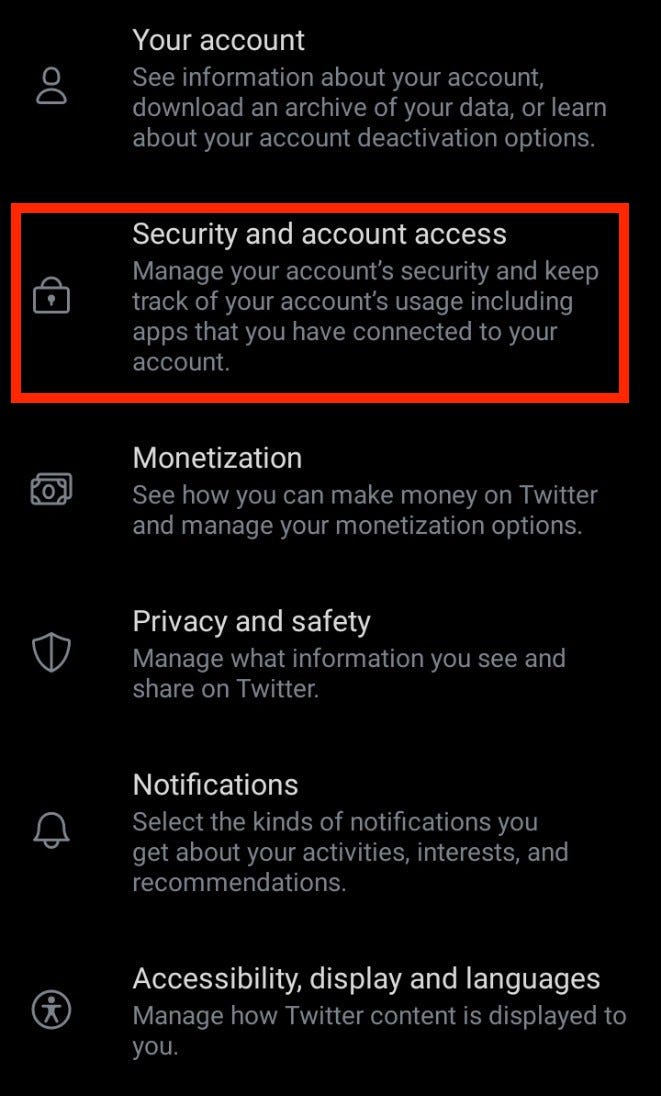Open Accessibility, display and languages heading
Image resolution: width=661 pixels, height=1096 pixels.
[x=366, y=979]
